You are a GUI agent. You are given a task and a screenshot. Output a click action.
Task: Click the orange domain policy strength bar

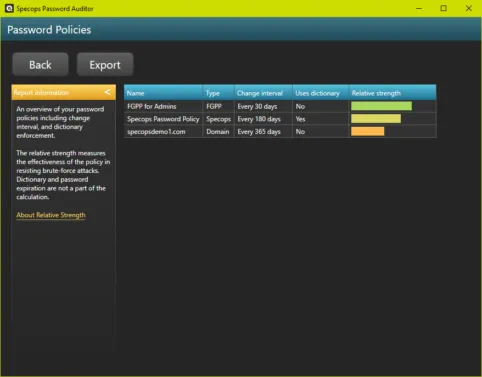pos(368,131)
